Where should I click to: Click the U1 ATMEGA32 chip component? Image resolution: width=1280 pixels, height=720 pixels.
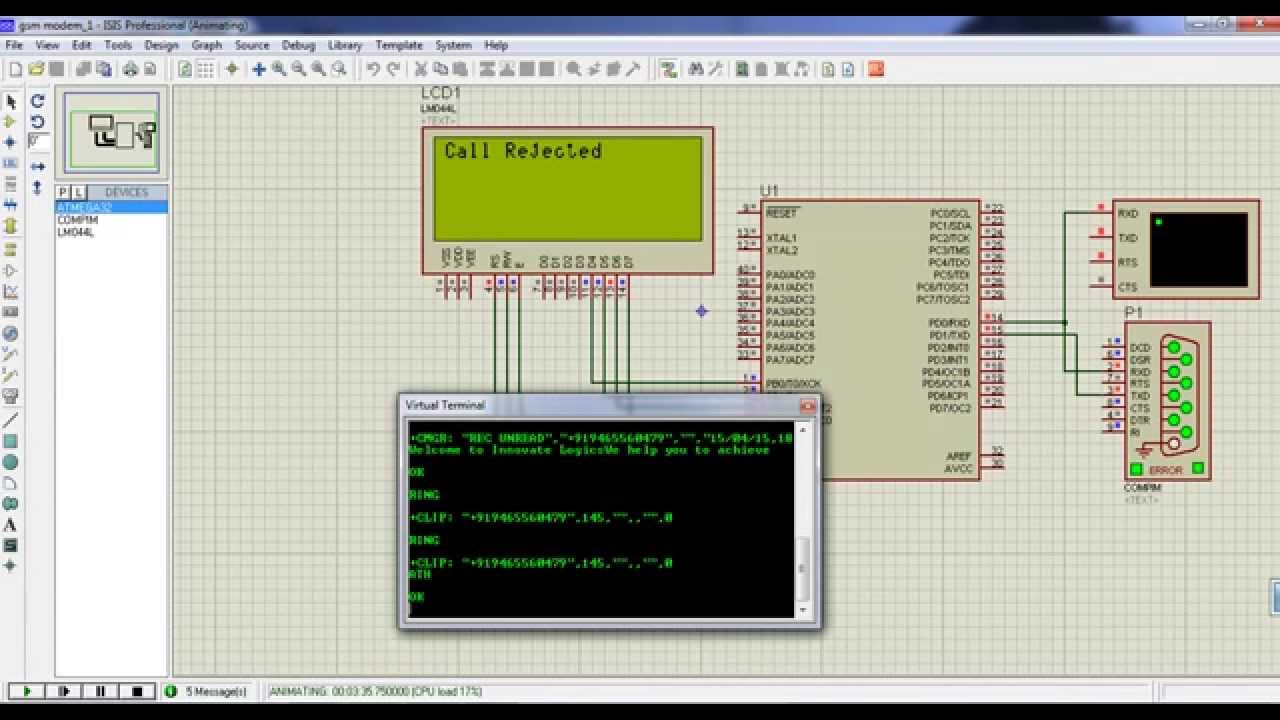point(870,339)
